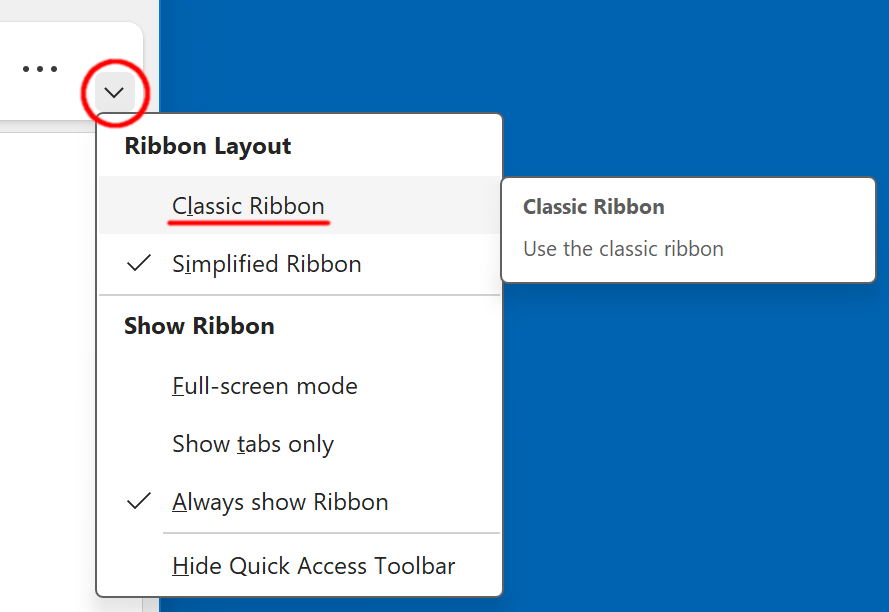The width and height of the screenshot is (889, 612).
Task: Collapse the Ribbon Display Options chevron
Action: click(114, 93)
